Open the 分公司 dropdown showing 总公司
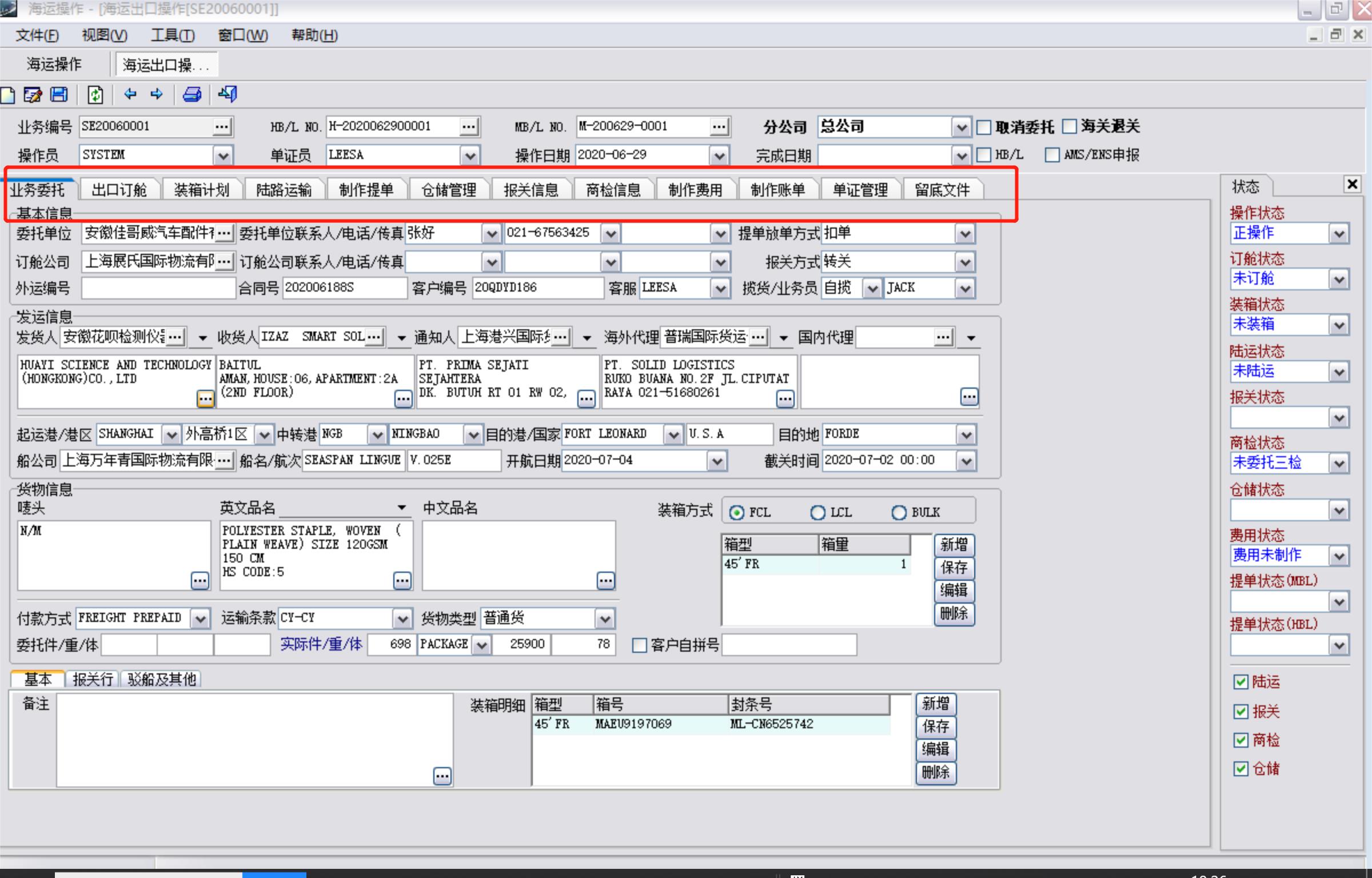Image resolution: width=1372 pixels, height=878 pixels. point(963,127)
